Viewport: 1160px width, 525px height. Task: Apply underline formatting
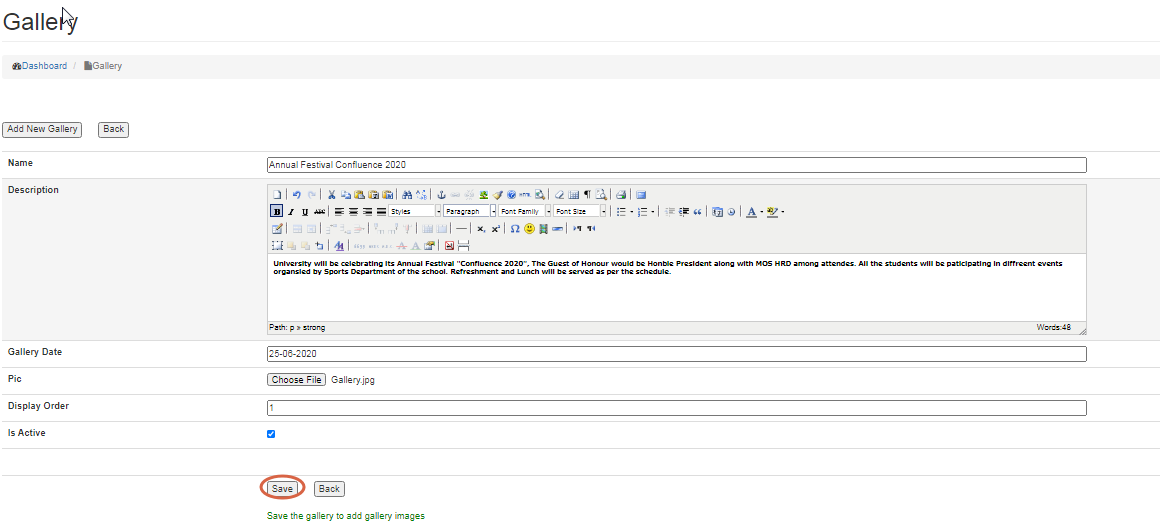coord(305,212)
